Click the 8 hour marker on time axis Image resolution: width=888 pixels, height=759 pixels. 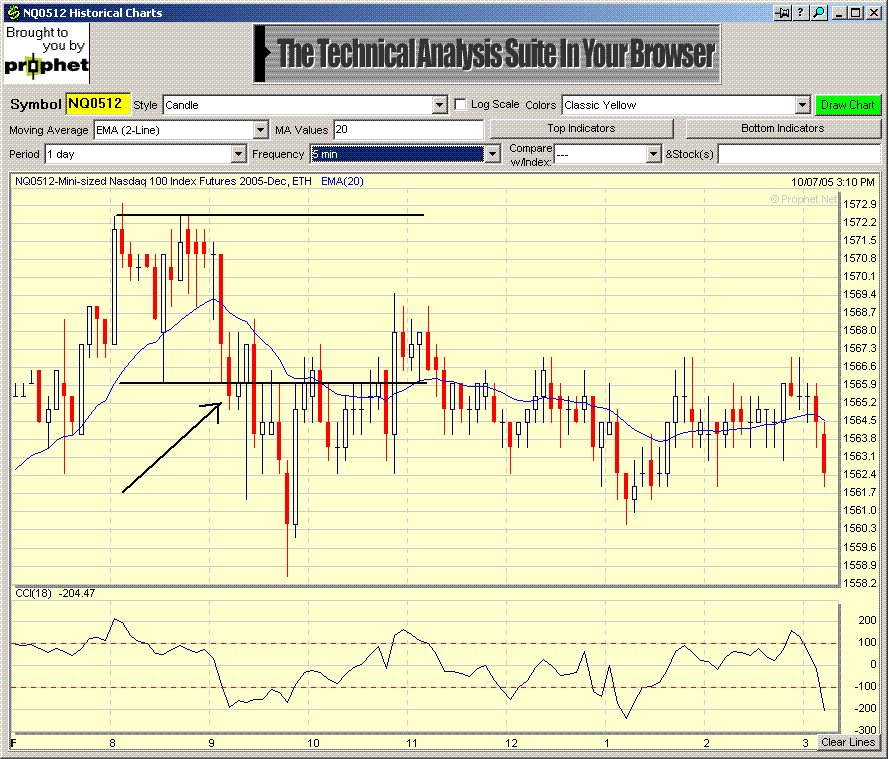point(112,743)
